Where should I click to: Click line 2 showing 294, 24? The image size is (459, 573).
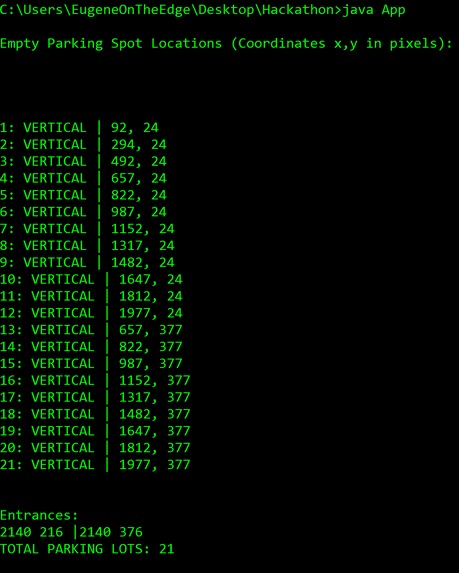pyautogui.click(x=83, y=144)
